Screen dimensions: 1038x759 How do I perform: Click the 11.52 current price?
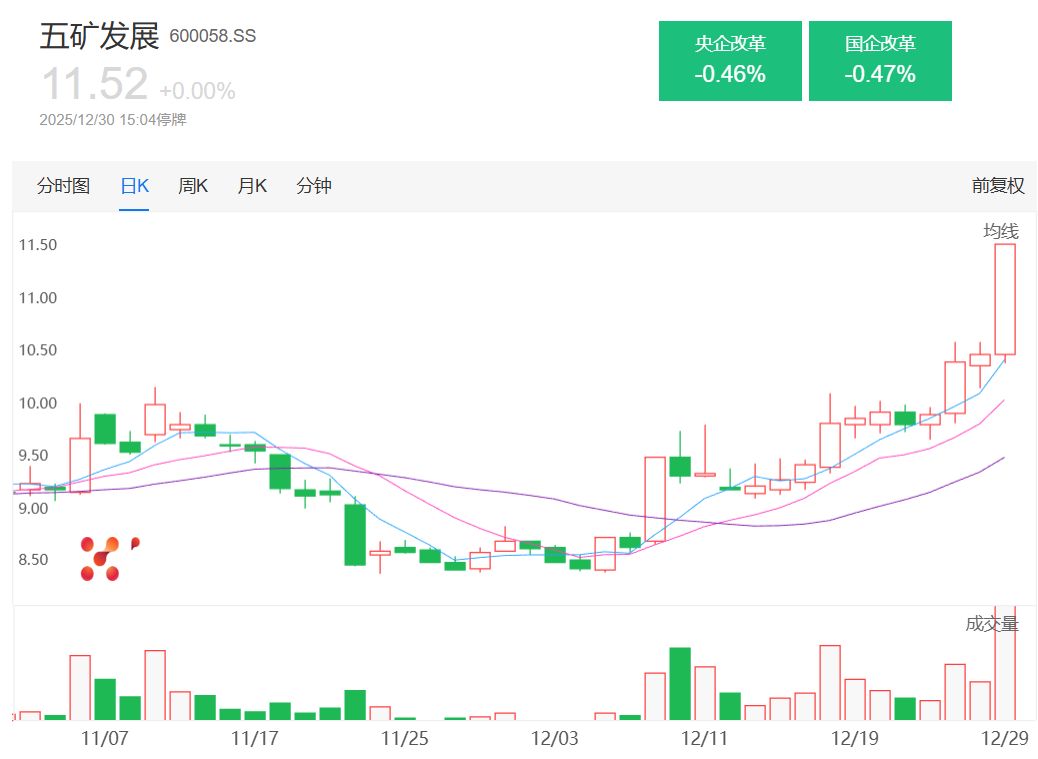pos(94,84)
